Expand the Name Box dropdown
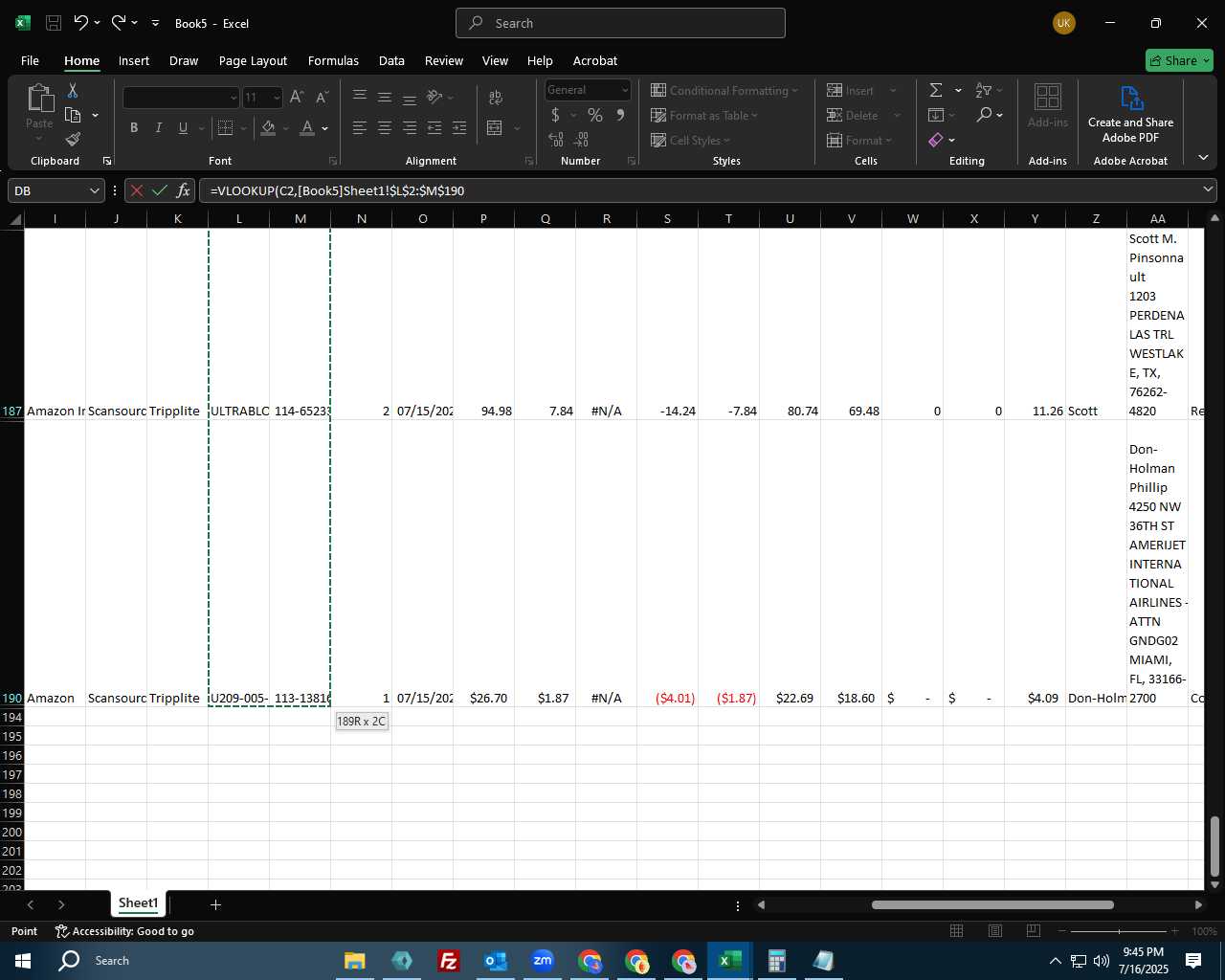Viewport: 1225px width, 980px height. (x=94, y=190)
